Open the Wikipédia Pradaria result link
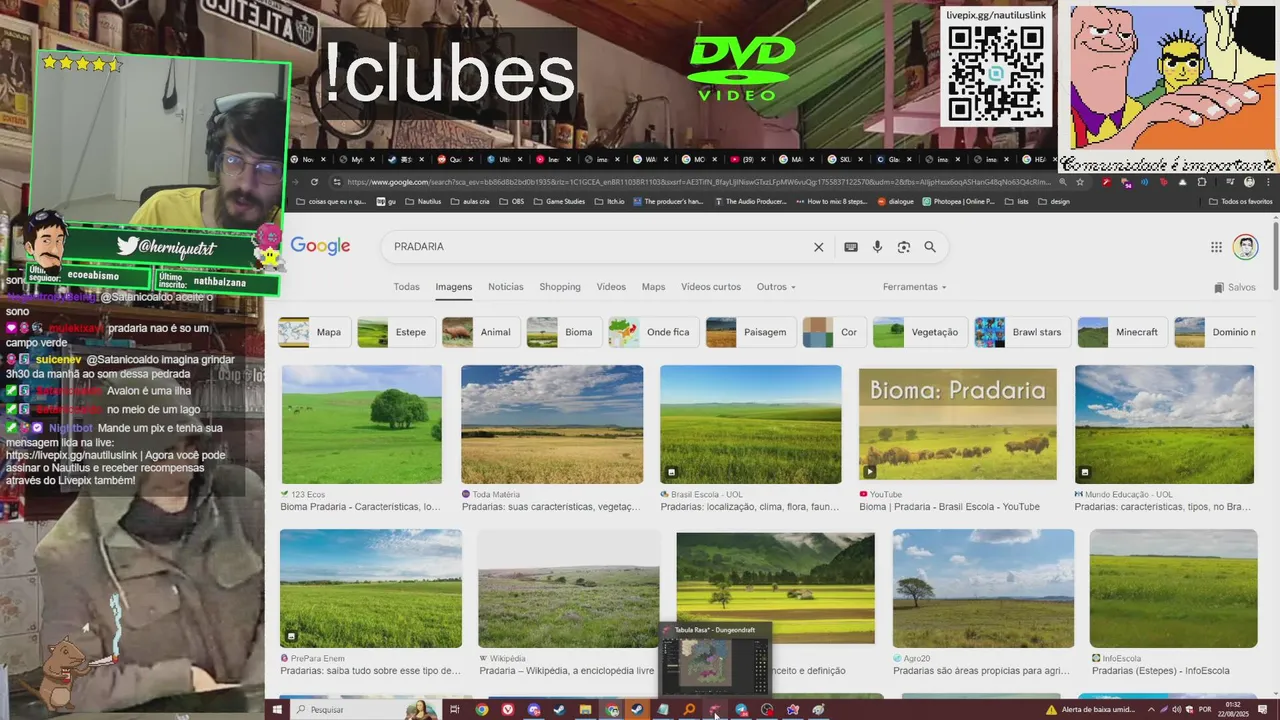The image size is (1280, 720). [566, 671]
